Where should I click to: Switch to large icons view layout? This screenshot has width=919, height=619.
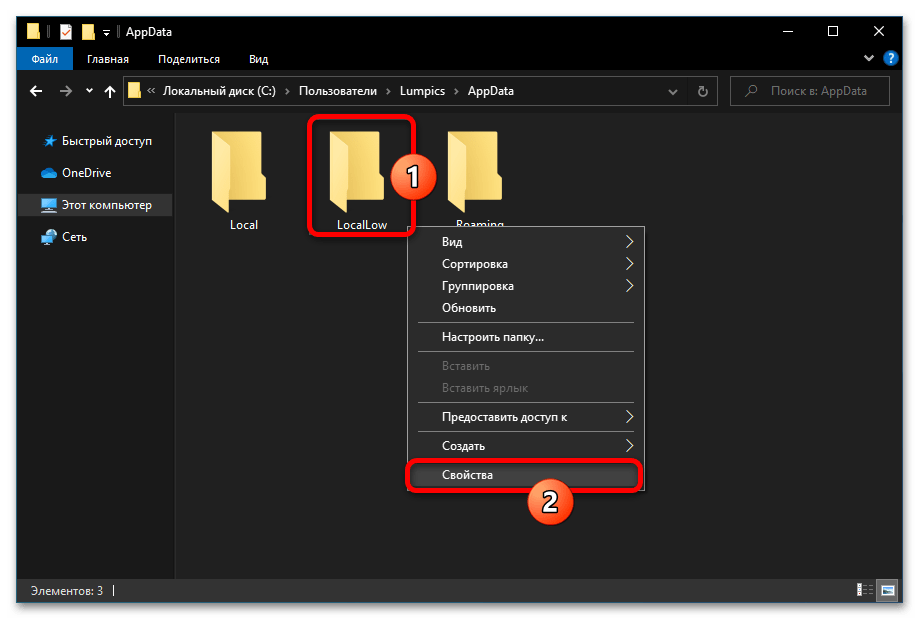click(x=887, y=591)
